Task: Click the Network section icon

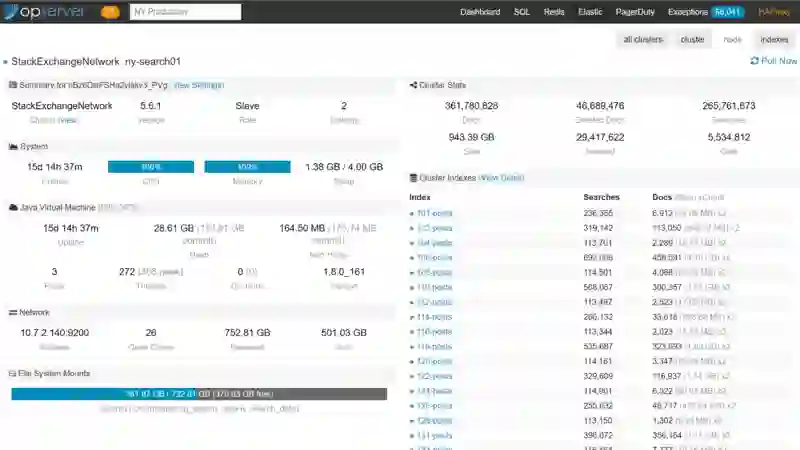Action: pyautogui.click(x=13, y=312)
